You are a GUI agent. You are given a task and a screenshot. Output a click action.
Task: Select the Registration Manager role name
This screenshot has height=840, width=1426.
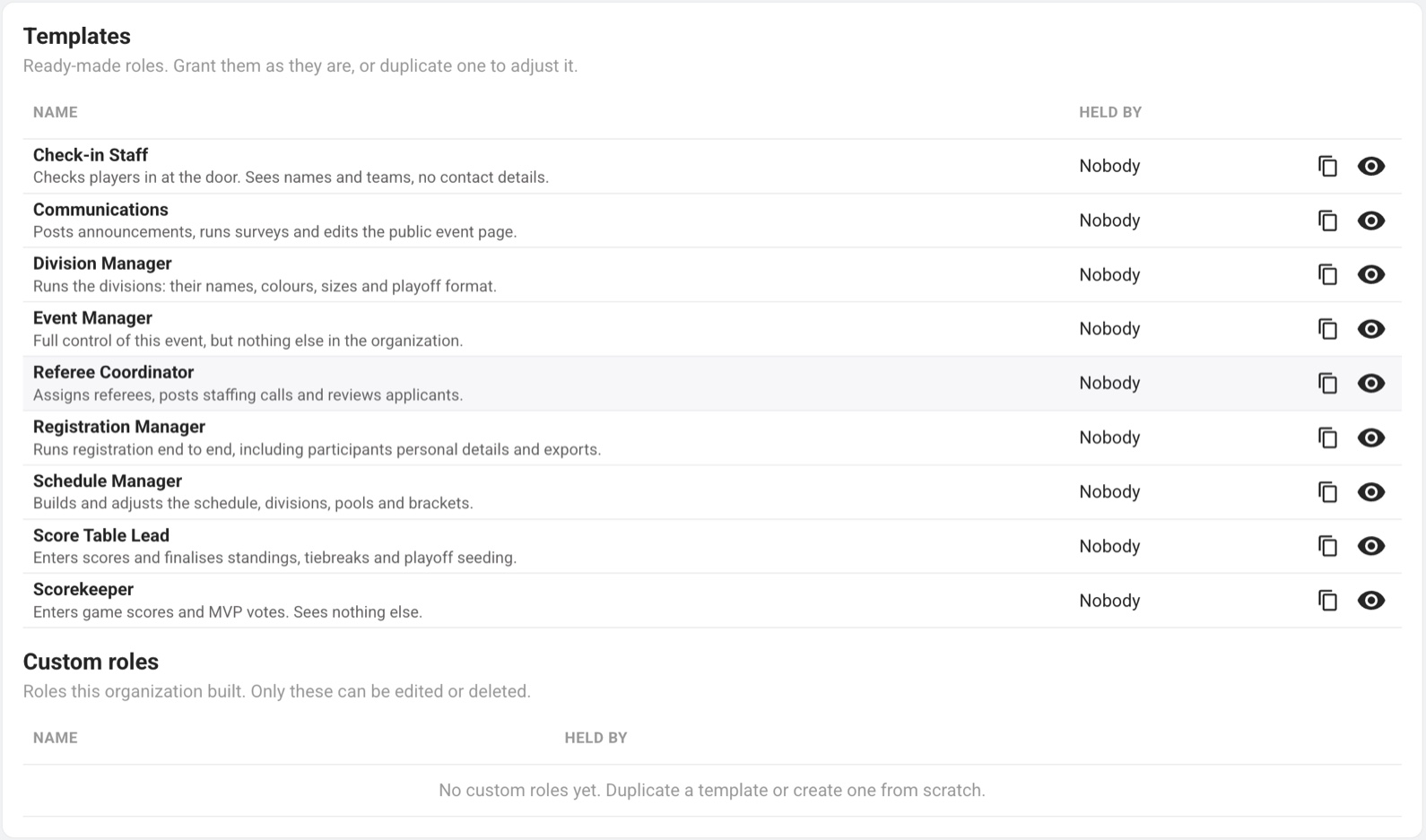119,427
